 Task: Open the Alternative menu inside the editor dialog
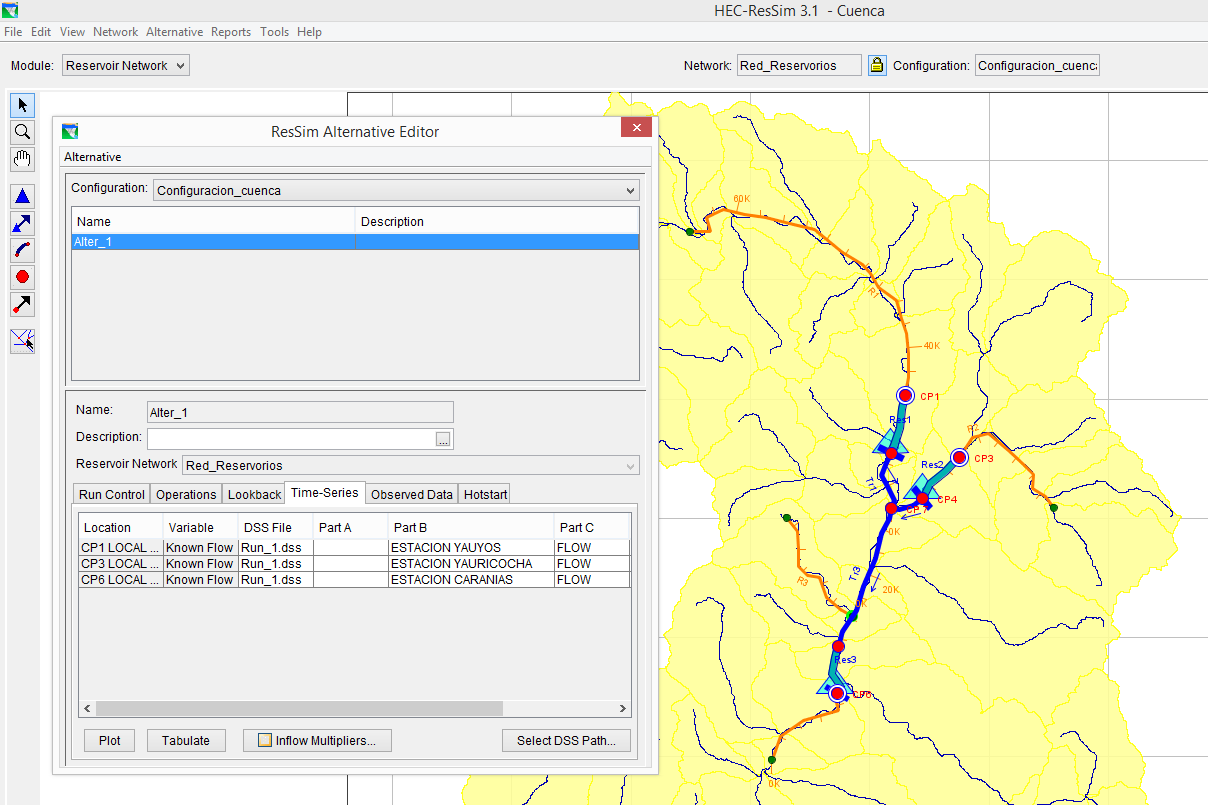pyautogui.click(x=93, y=157)
